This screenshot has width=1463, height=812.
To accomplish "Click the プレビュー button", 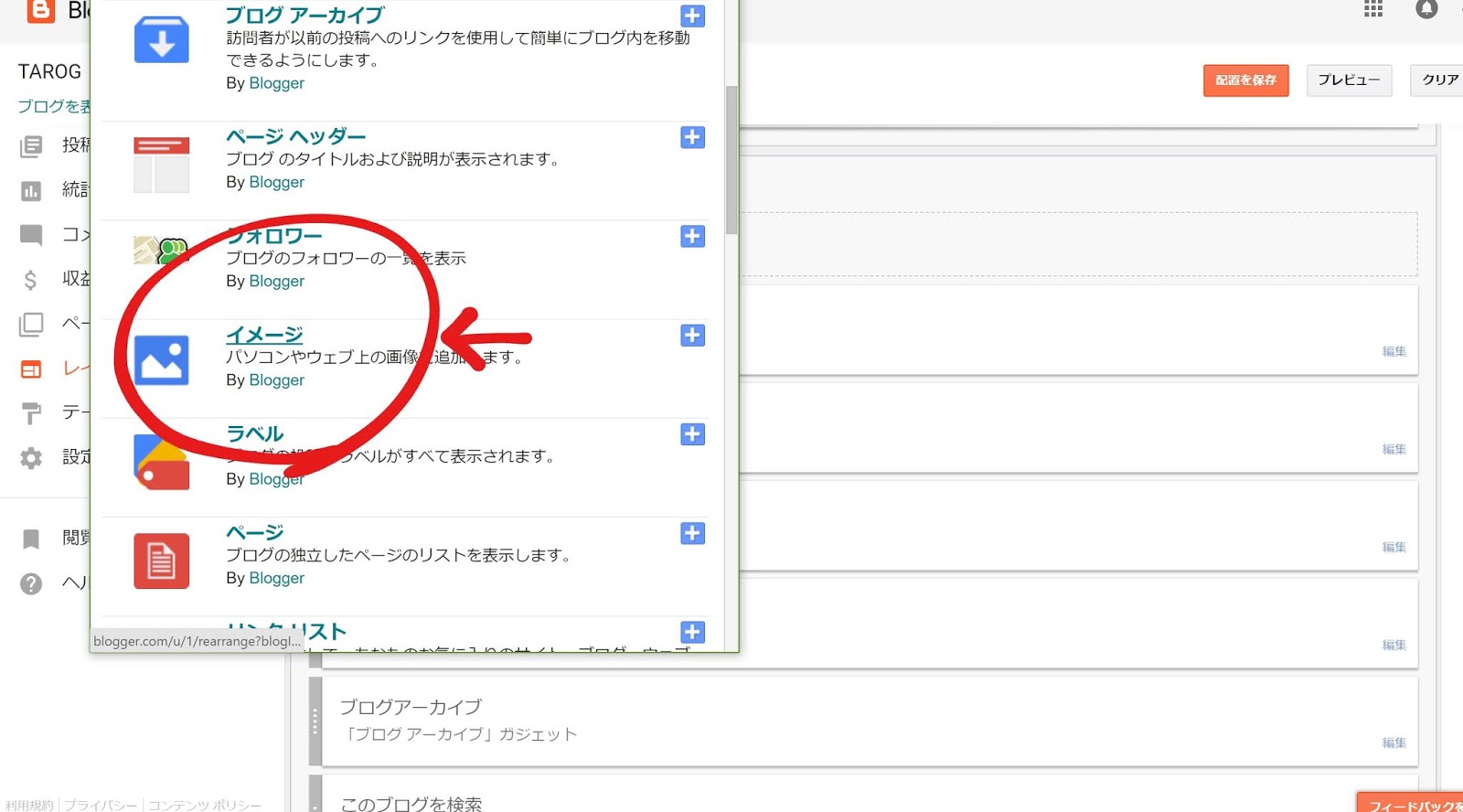I will point(1349,80).
